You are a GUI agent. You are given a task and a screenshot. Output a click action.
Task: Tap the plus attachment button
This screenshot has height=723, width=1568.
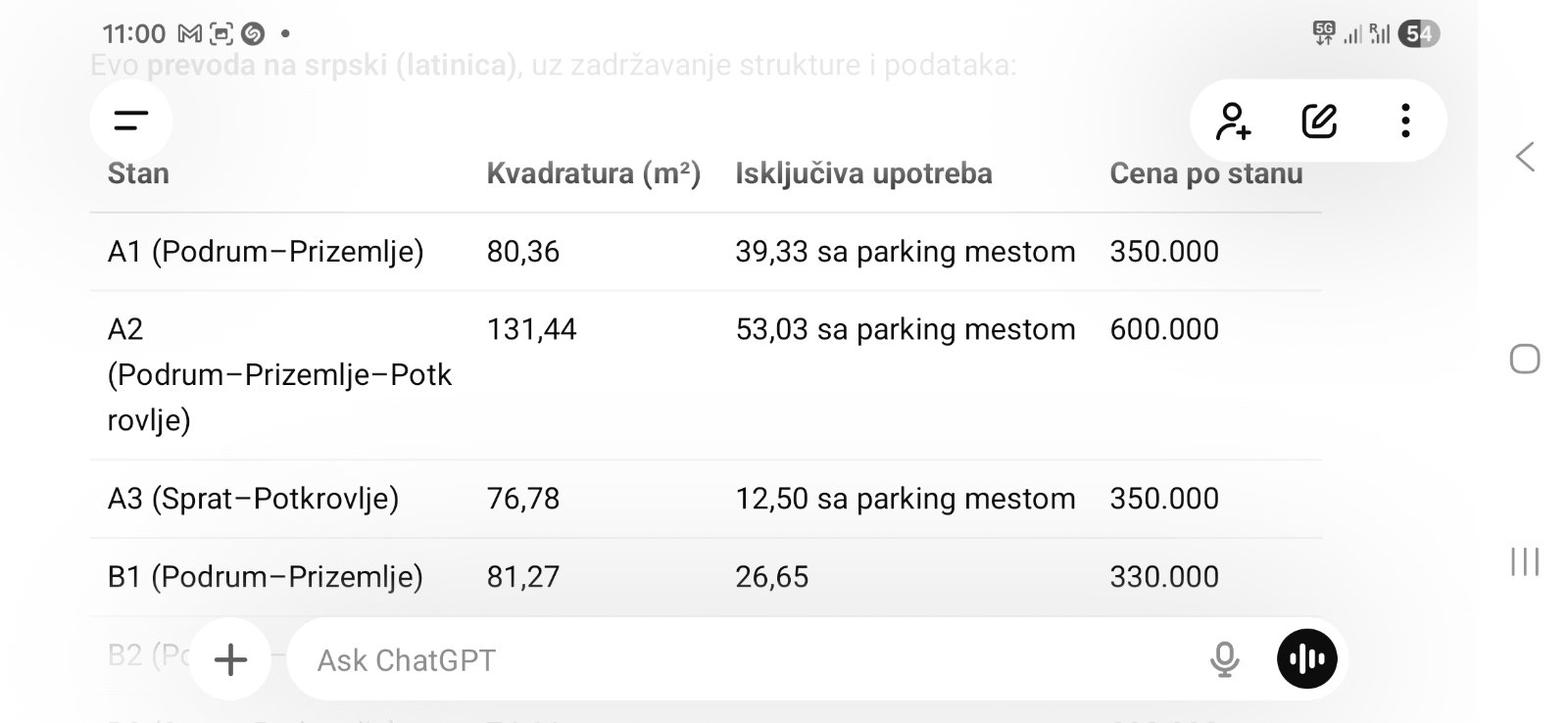click(230, 659)
